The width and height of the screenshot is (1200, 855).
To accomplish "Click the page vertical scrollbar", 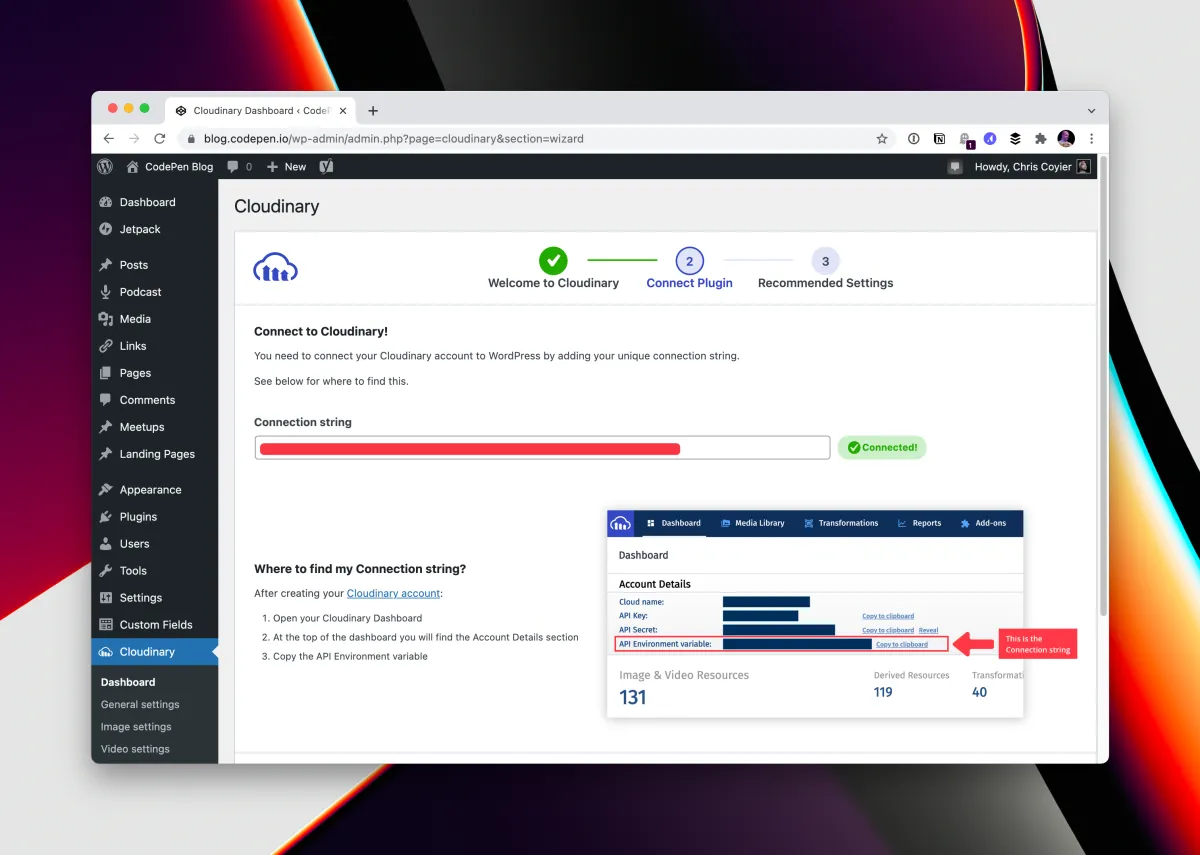I will click(1103, 385).
